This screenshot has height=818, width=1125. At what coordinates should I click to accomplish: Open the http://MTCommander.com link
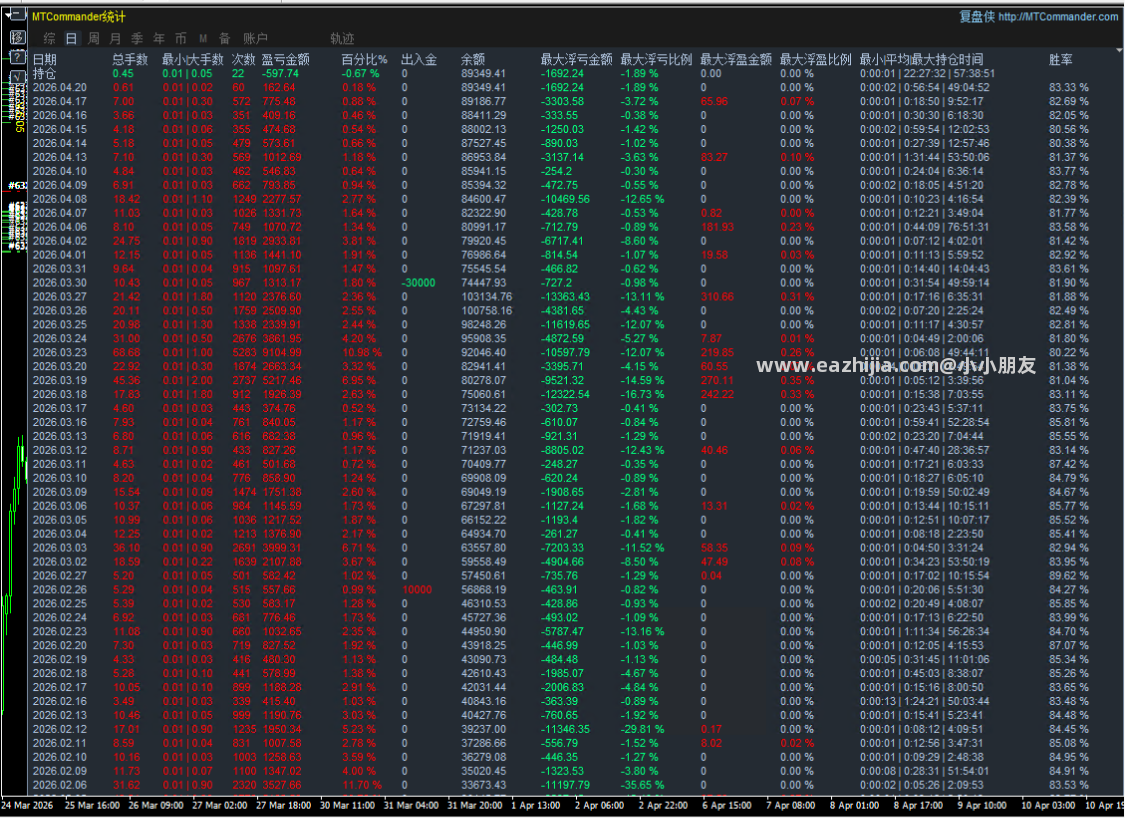1058,16
